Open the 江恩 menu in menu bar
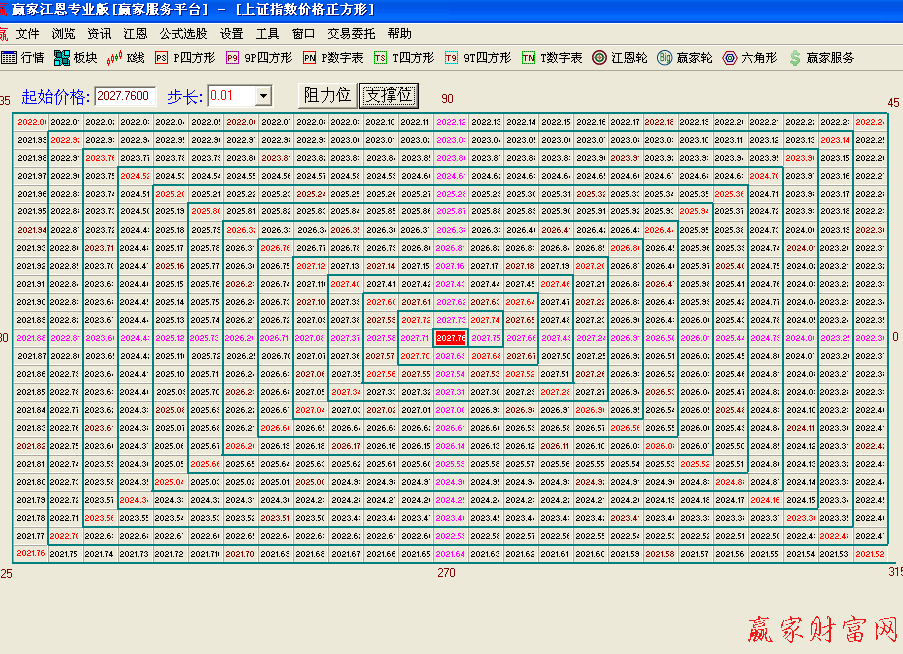The image size is (903, 654). point(135,33)
